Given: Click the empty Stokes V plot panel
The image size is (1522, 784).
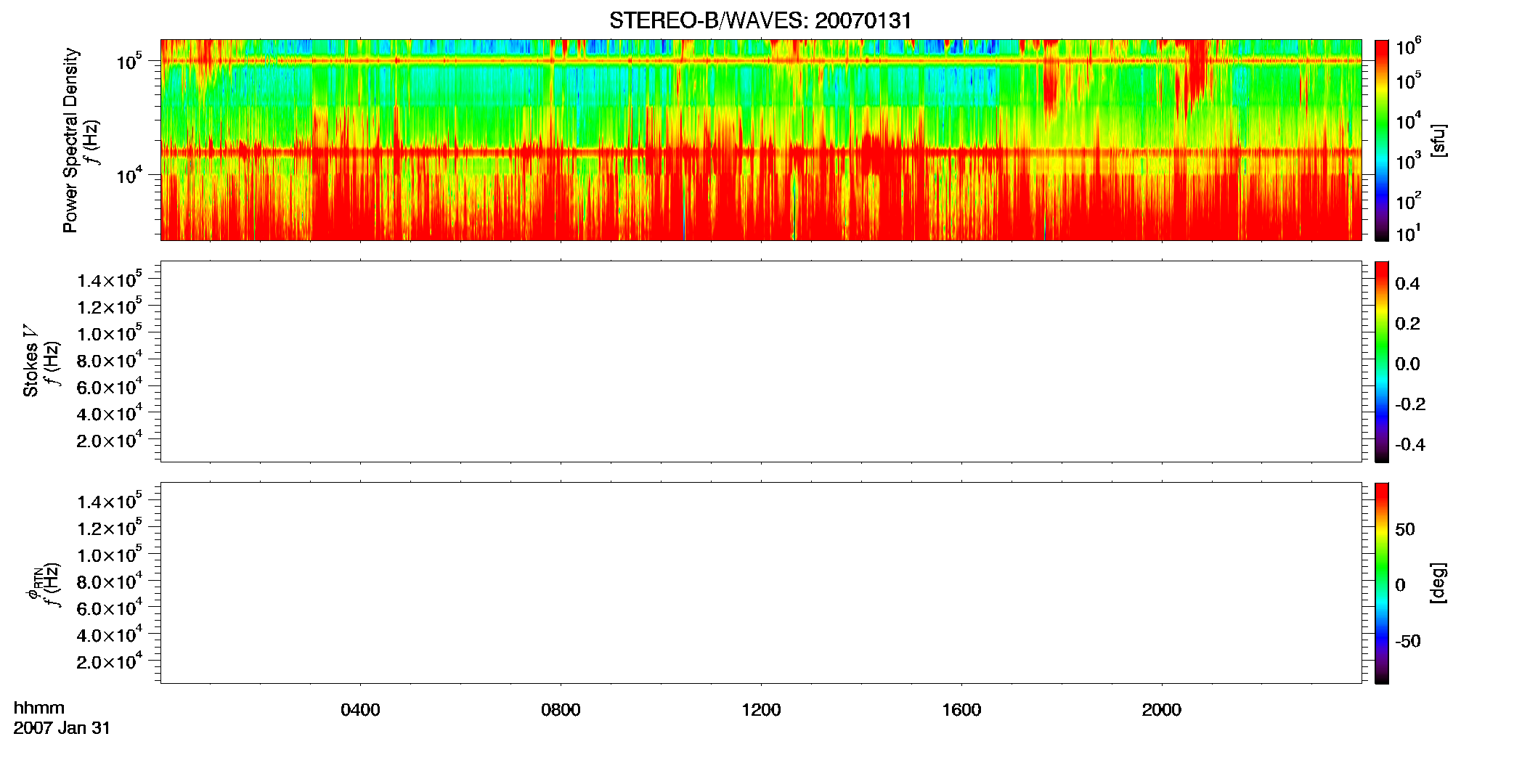Looking at the screenshot, I should tap(761, 362).
